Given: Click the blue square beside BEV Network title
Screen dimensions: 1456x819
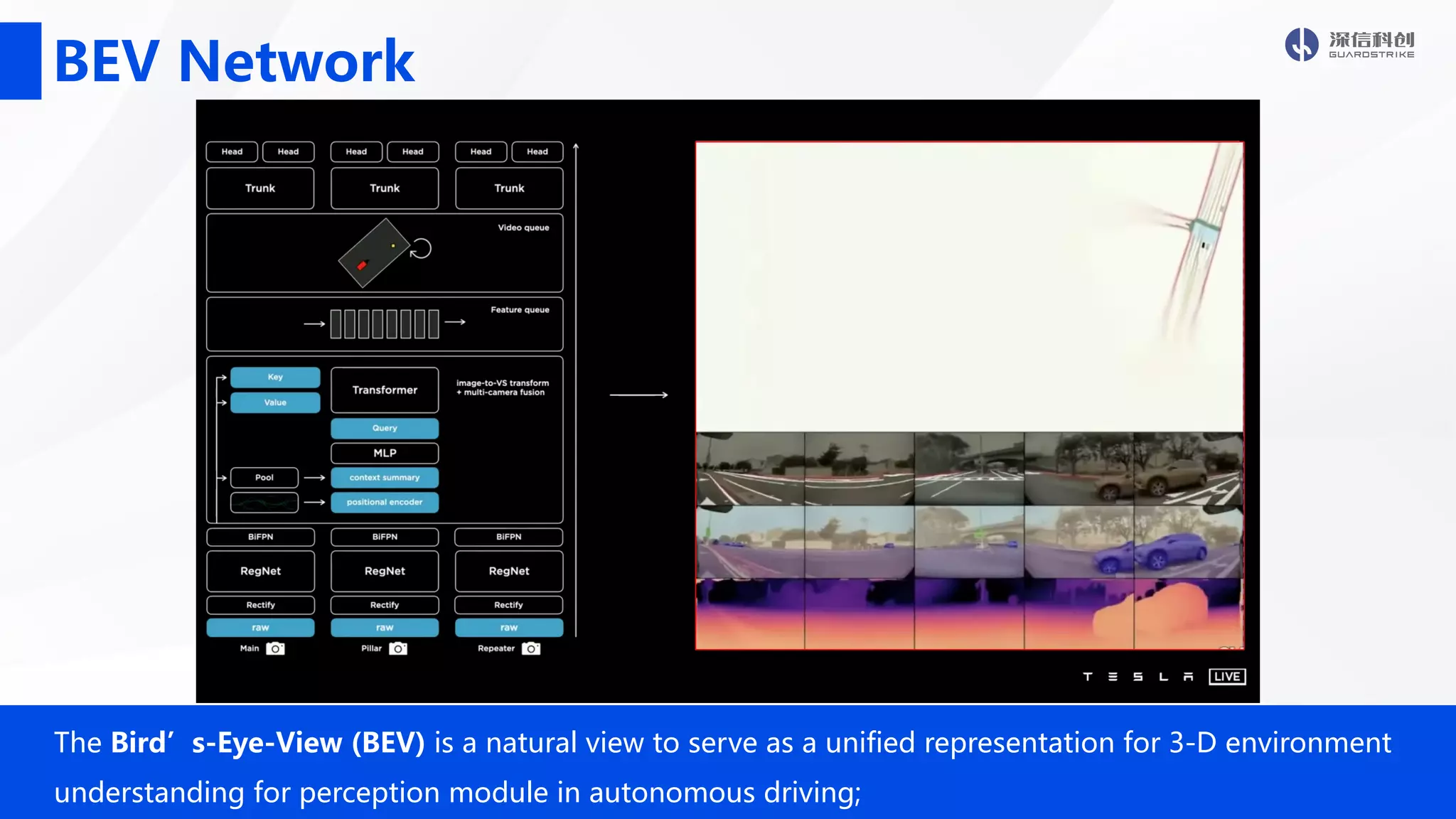Looking at the screenshot, I should (21, 60).
